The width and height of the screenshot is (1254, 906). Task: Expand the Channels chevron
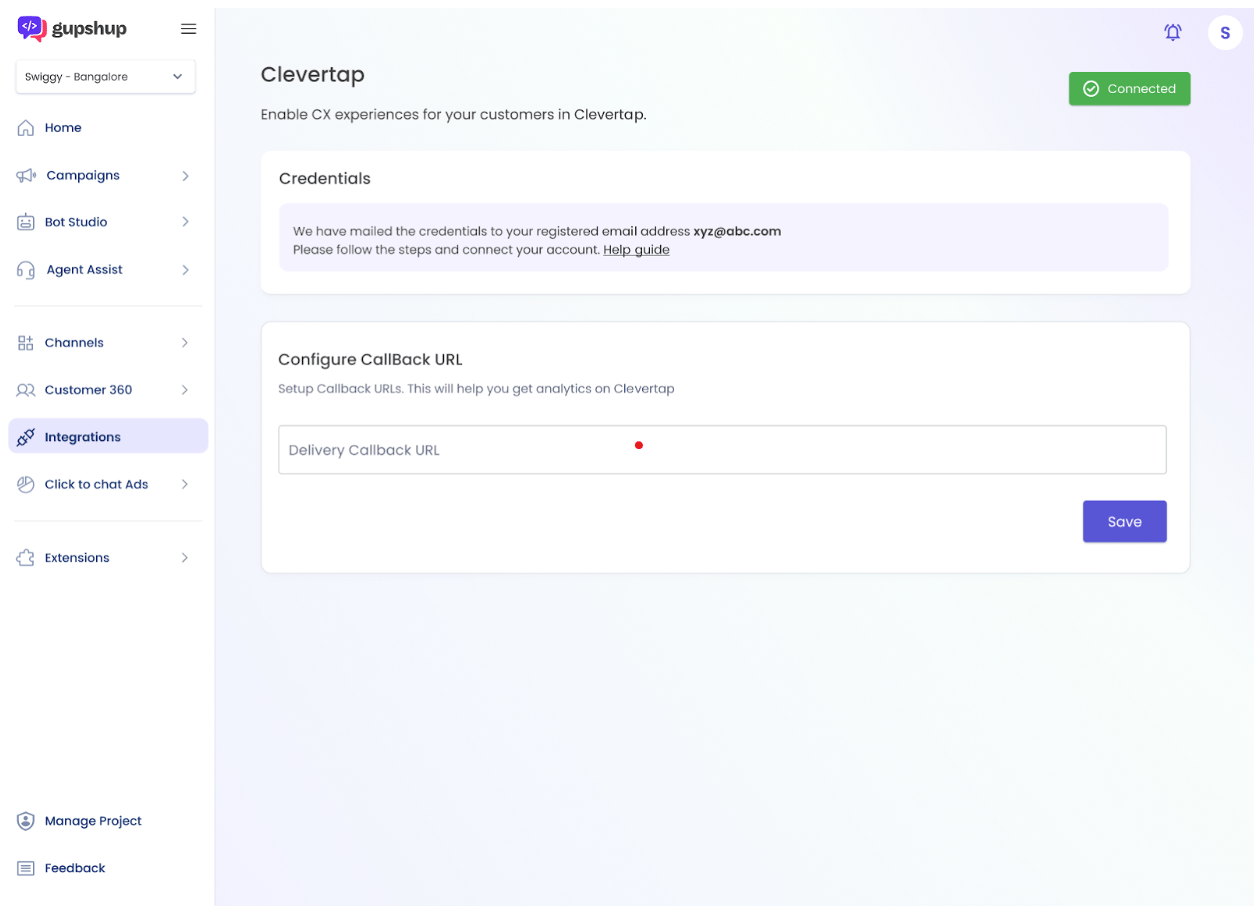185,343
